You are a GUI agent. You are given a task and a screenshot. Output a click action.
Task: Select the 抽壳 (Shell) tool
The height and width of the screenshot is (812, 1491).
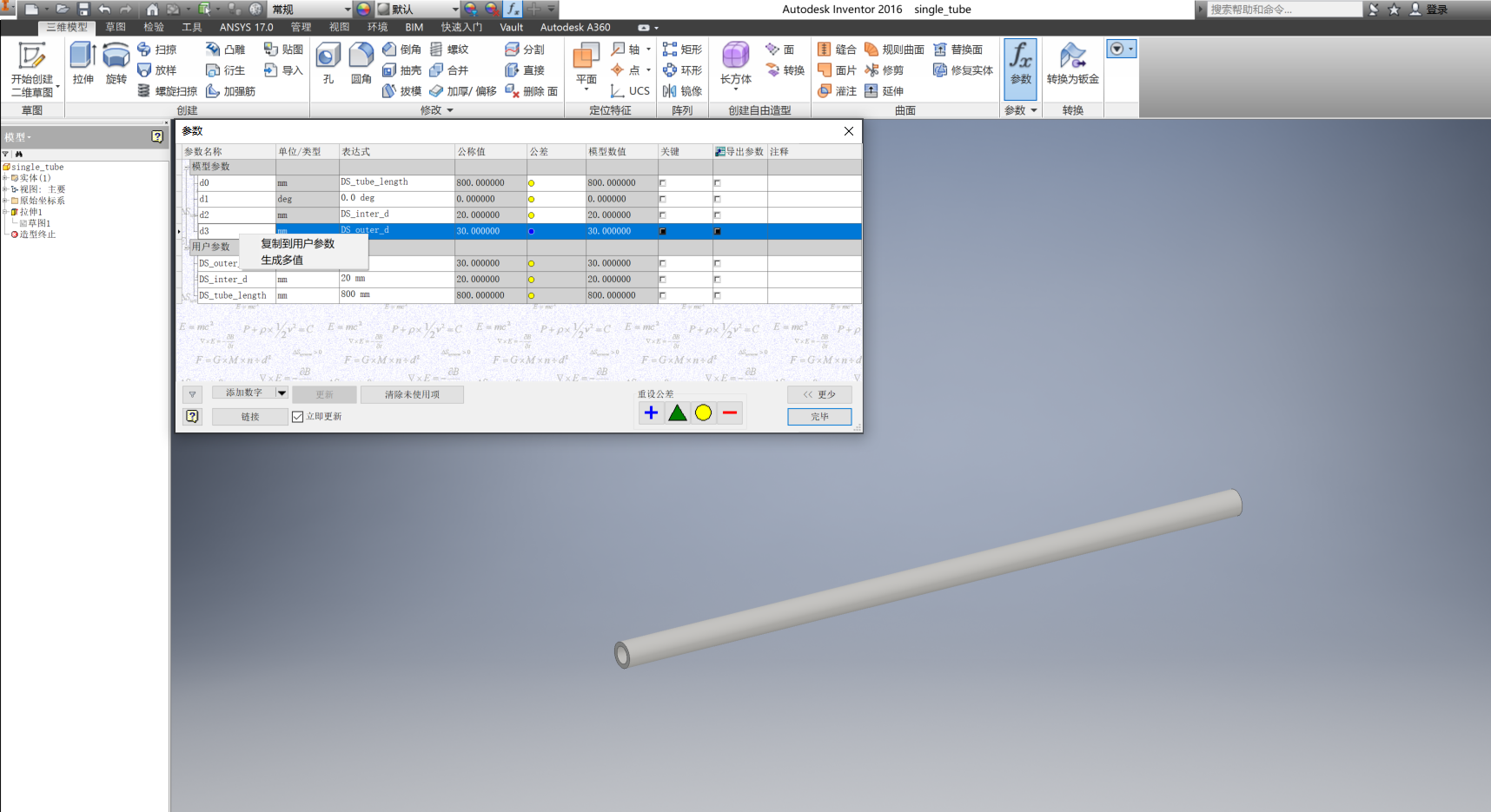[x=401, y=69]
